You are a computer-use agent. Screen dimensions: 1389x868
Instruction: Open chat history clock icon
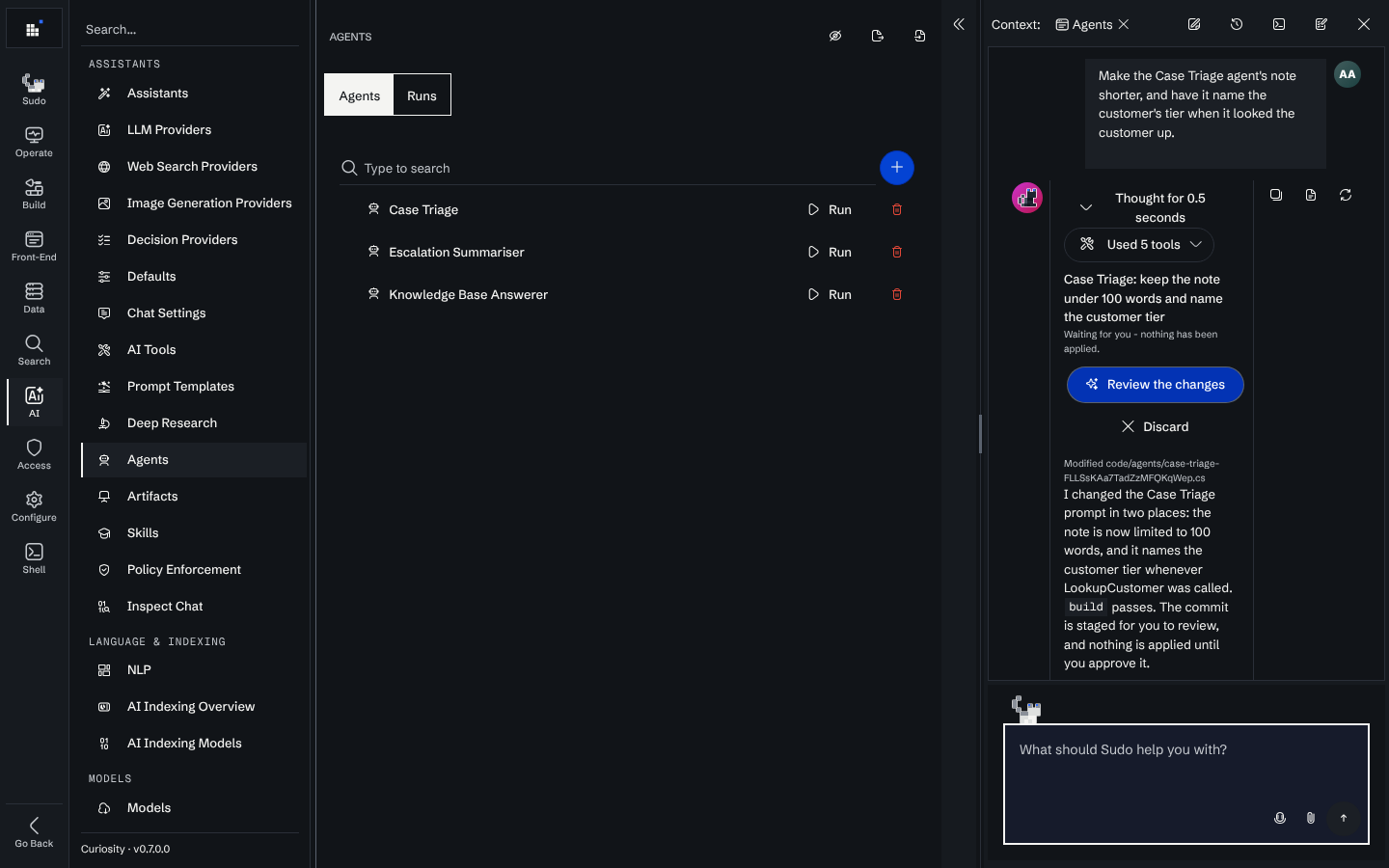point(1237,24)
